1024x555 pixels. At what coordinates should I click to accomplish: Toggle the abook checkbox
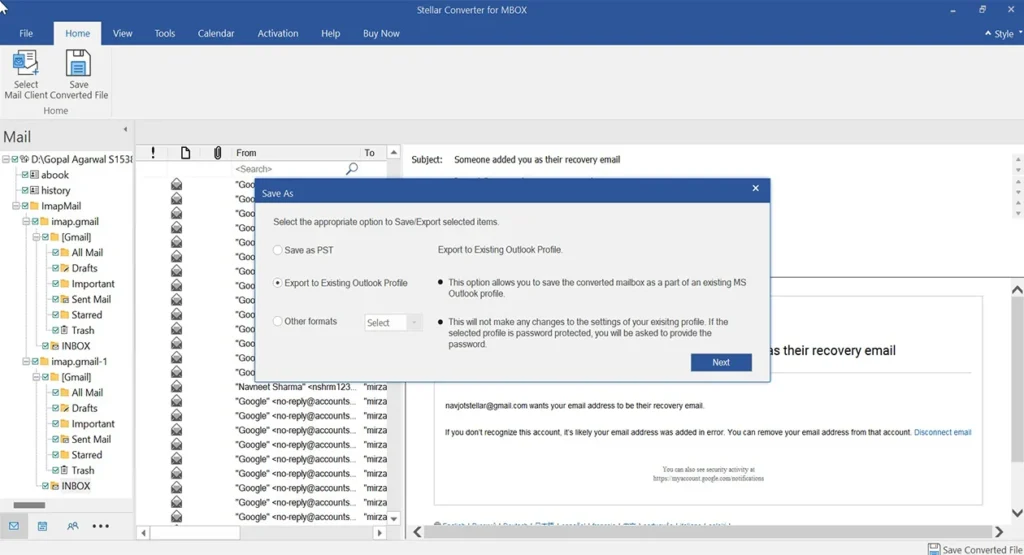(x=25, y=175)
